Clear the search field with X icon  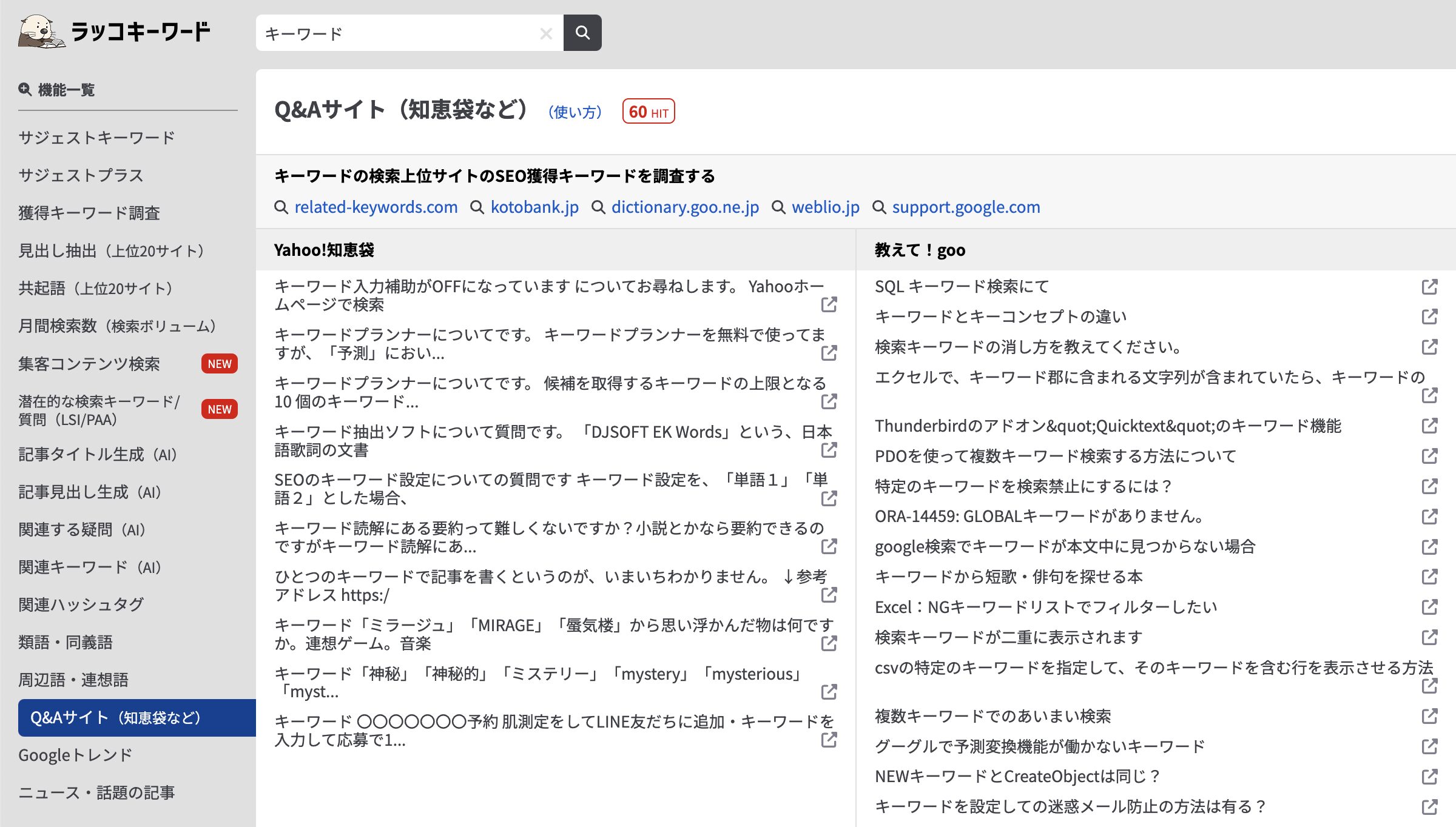pos(546,33)
